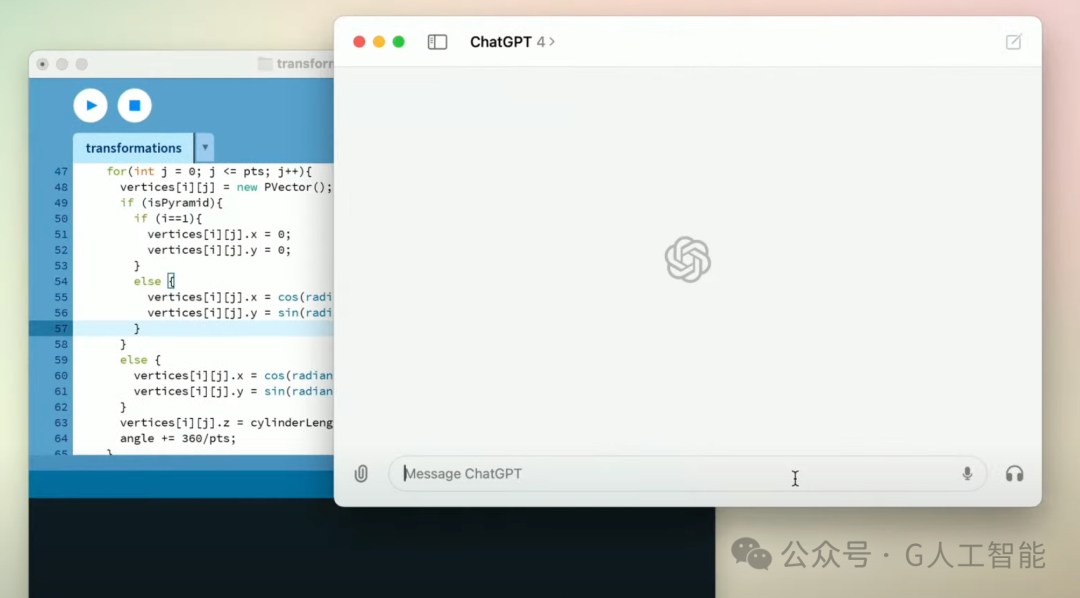Screen dimensions: 1080x598
Task: Stop the running sketch
Action: click(134, 105)
